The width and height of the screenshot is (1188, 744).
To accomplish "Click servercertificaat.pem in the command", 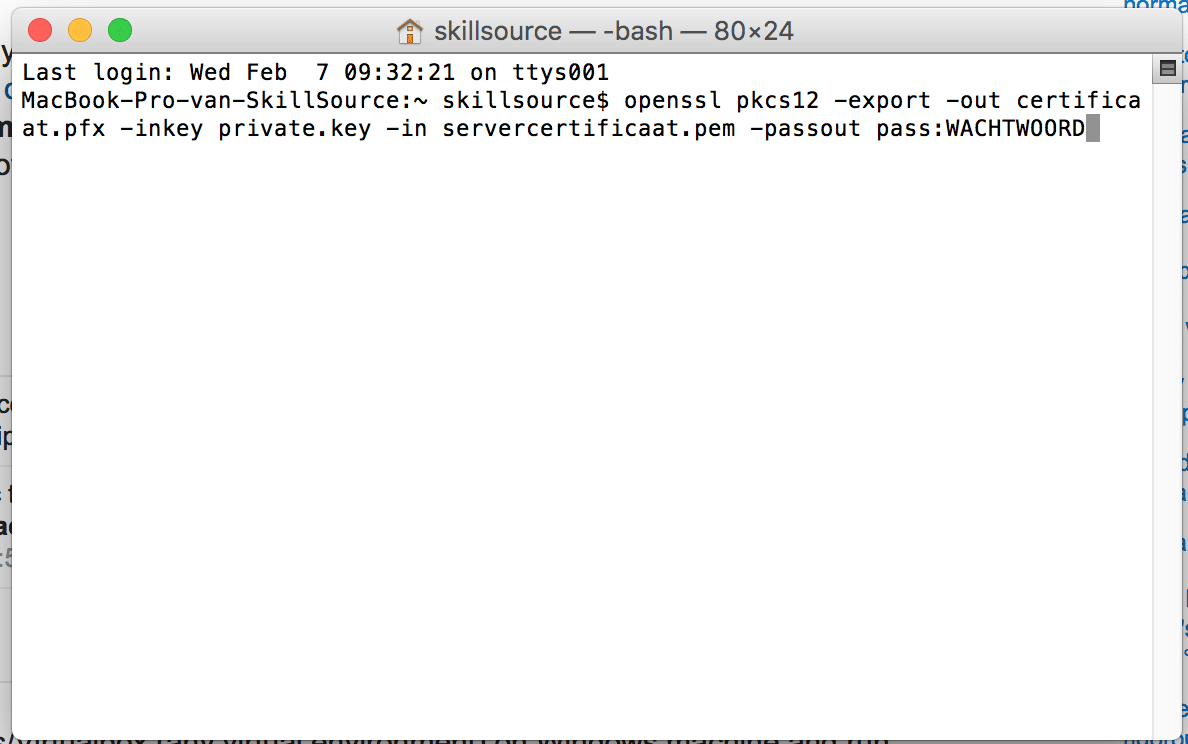I will (x=588, y=128).
